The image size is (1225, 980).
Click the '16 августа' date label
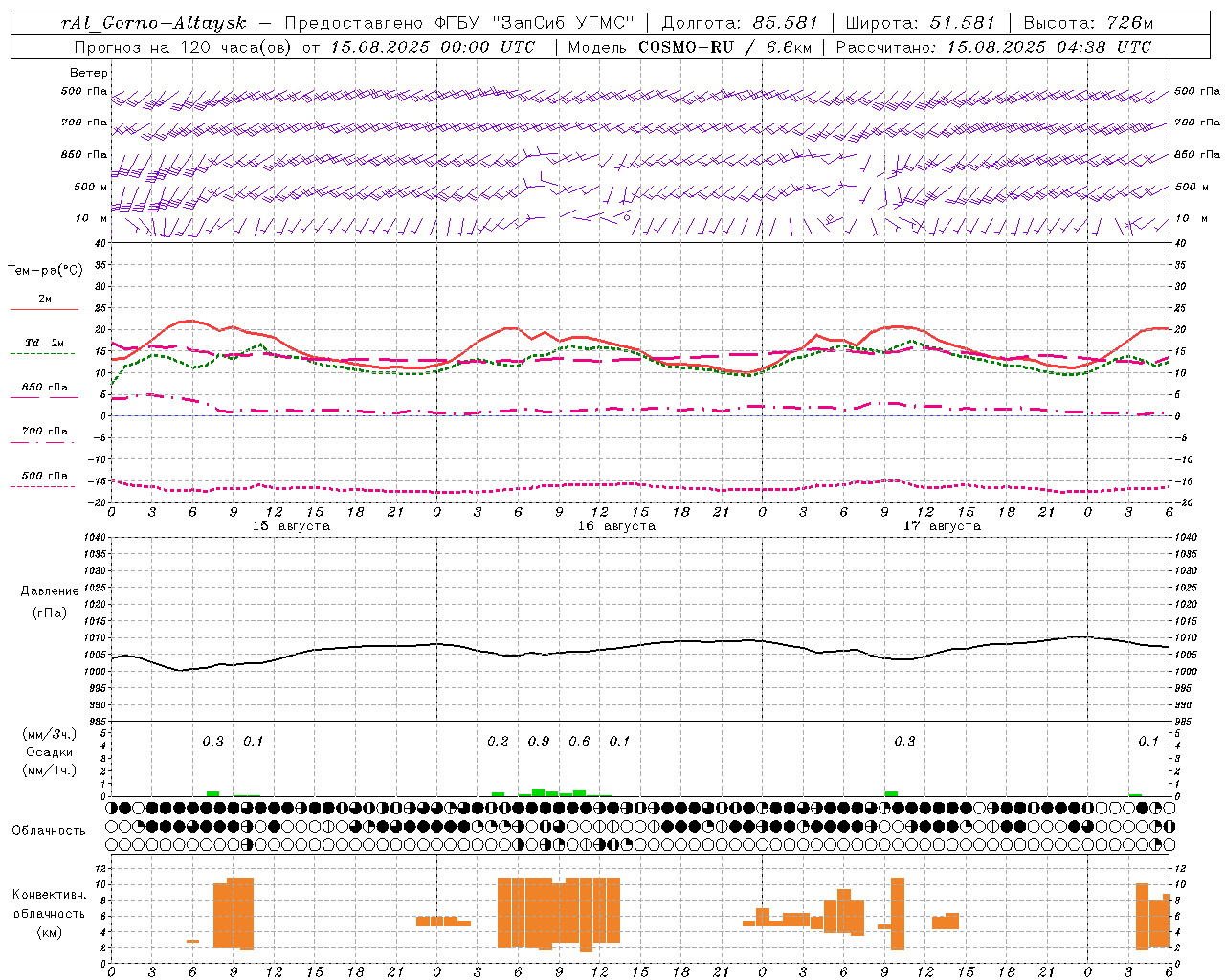point(616,526)
